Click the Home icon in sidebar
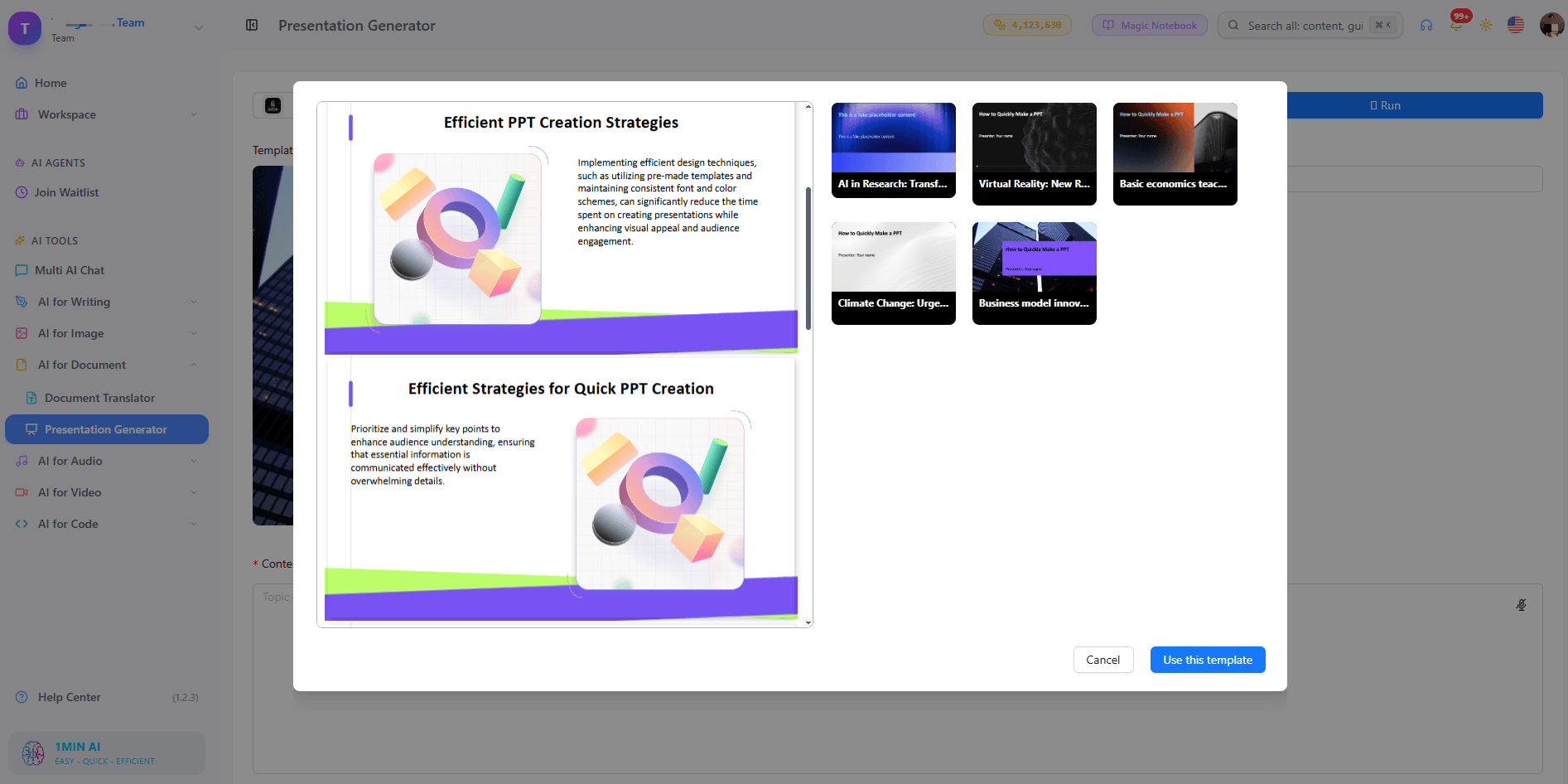Image resolution: width=1568 pixels, height=784 pixels. click(x=22, y=83)
